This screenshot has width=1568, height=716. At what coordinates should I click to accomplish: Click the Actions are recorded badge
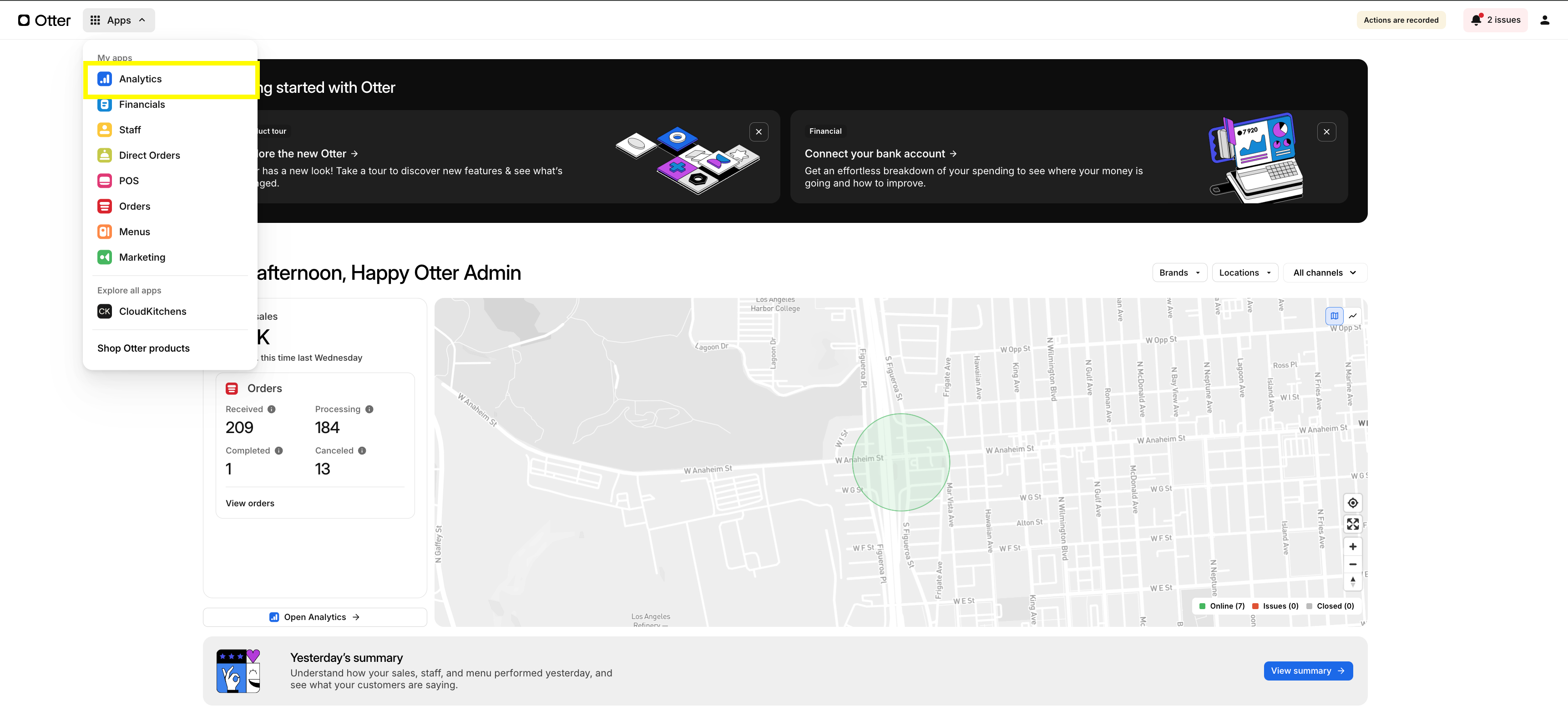tap(1401, 20)
